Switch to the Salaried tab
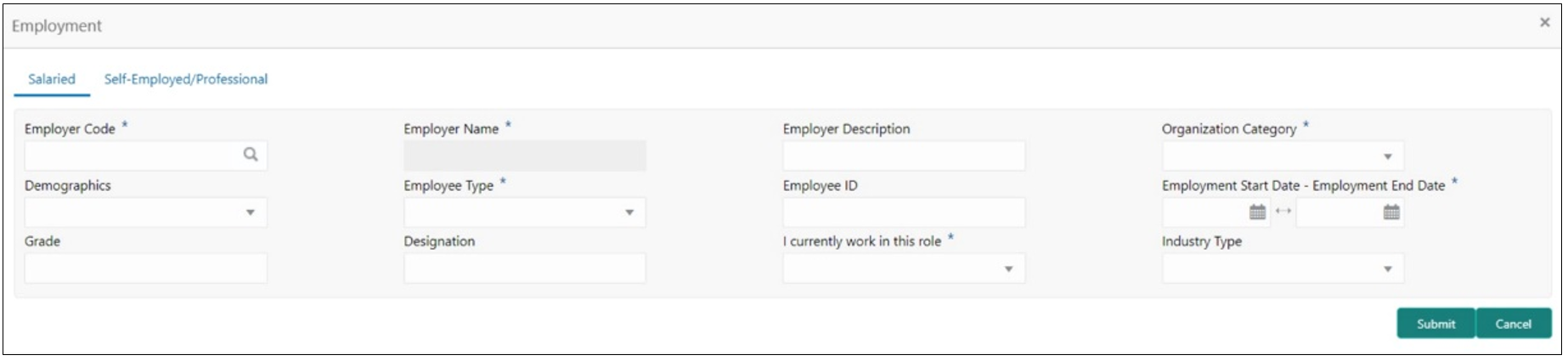Viewport: 1568px width, 361px height. click(x=52, y=79)
